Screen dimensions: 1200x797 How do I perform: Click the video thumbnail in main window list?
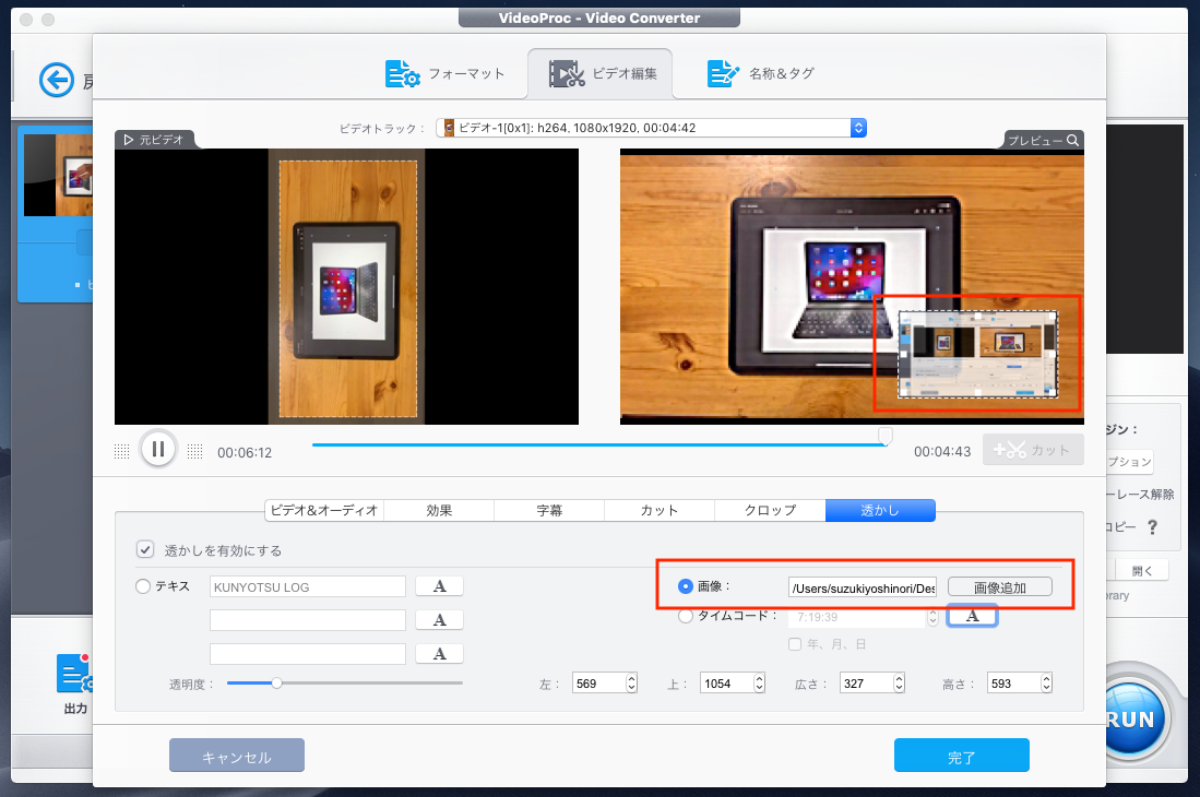click(x=58, y=175)
